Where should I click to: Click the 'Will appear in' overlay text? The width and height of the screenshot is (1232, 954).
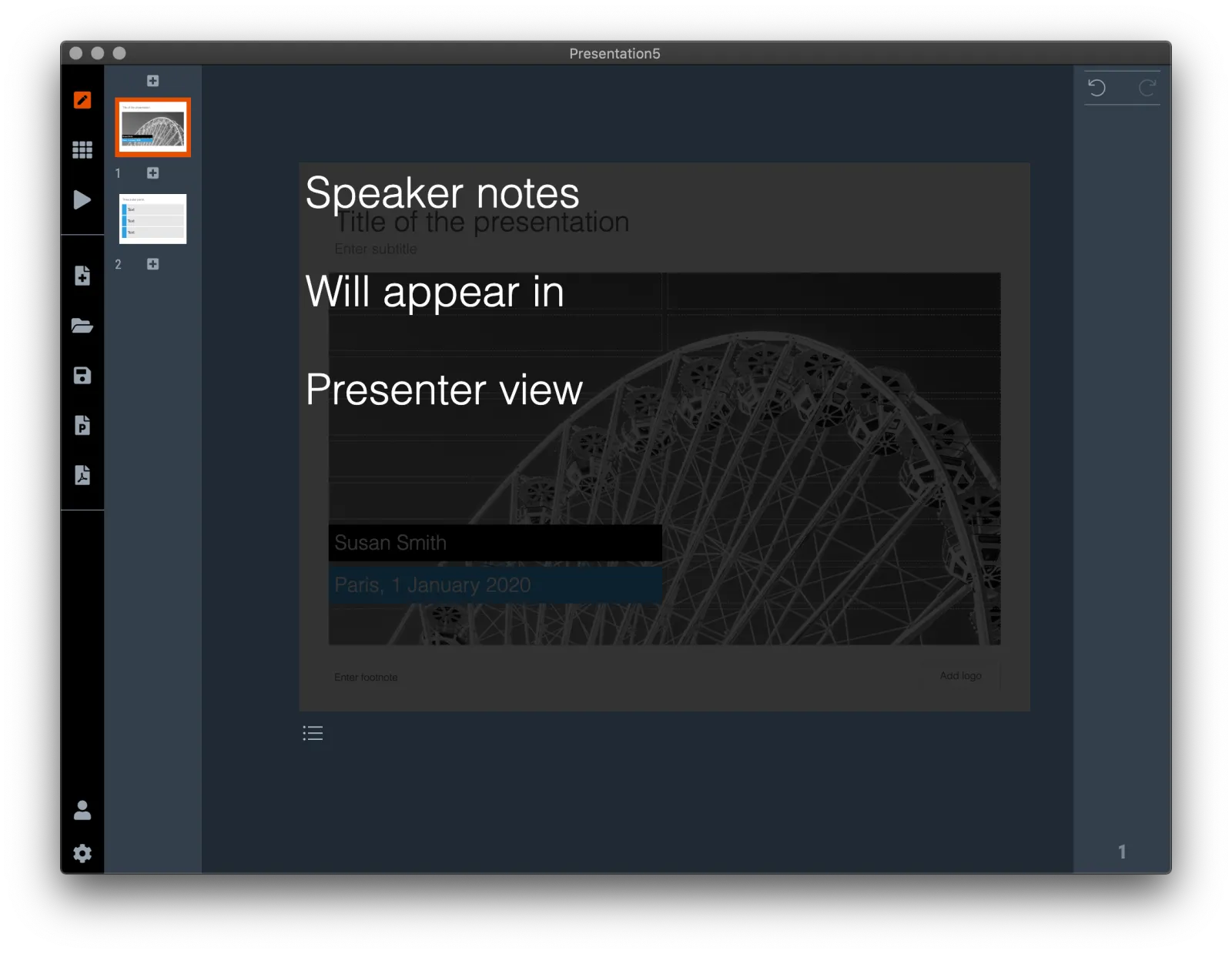click(435, 292)
